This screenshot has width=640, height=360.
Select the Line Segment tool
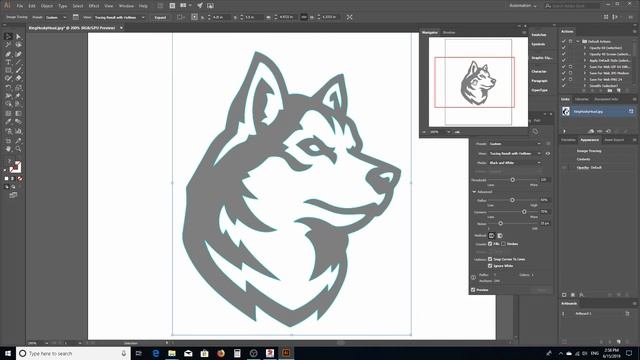click(x=18, y=62)
